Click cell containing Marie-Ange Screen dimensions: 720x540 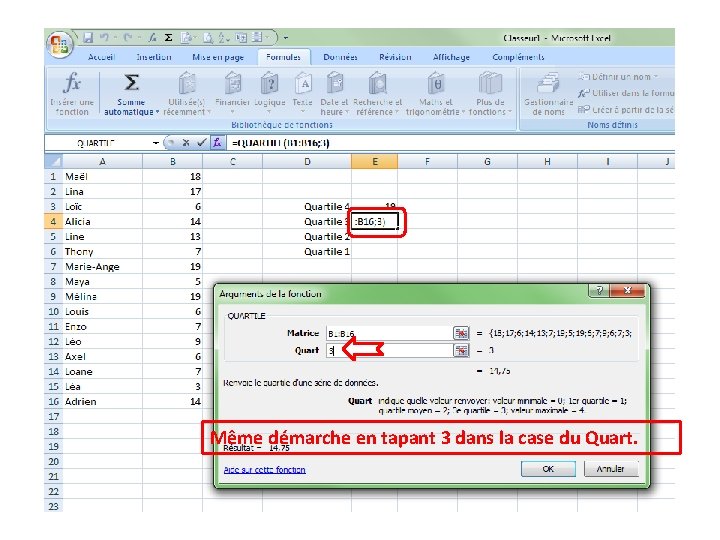(102, 267)
